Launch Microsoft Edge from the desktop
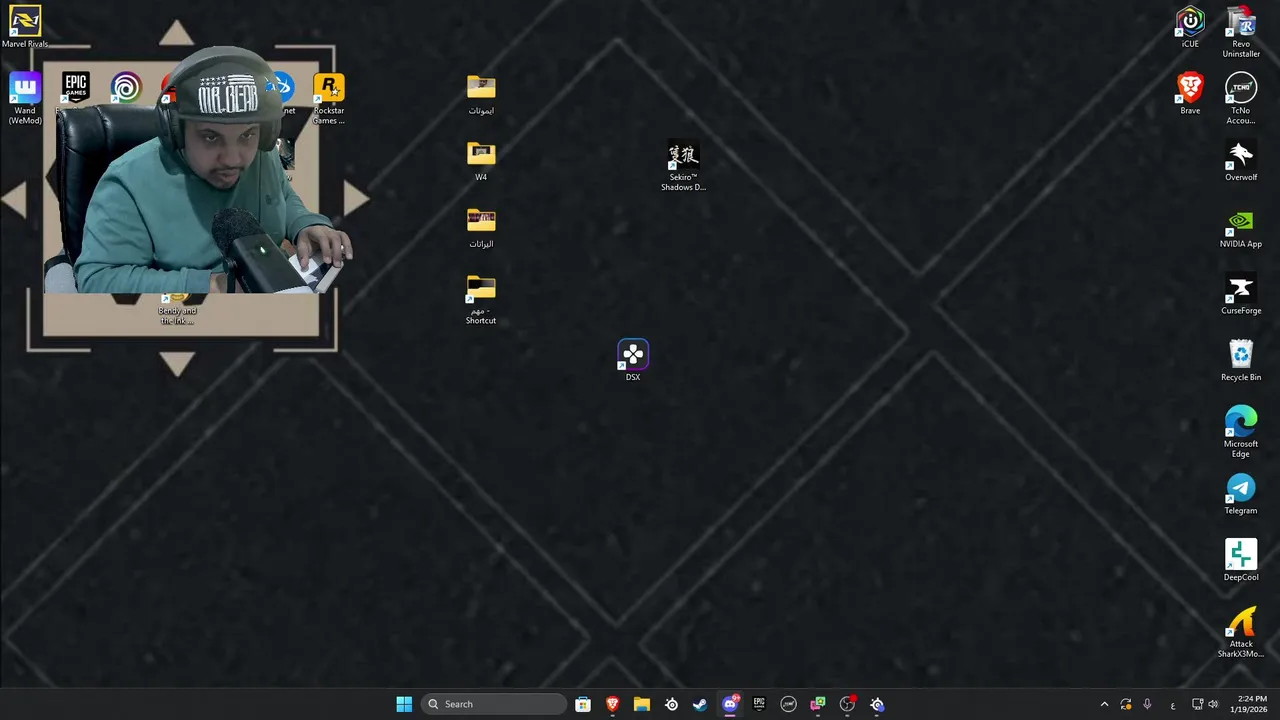Image resolution: width=1280 pixels, height=720 pixels. coord(1241,432)
